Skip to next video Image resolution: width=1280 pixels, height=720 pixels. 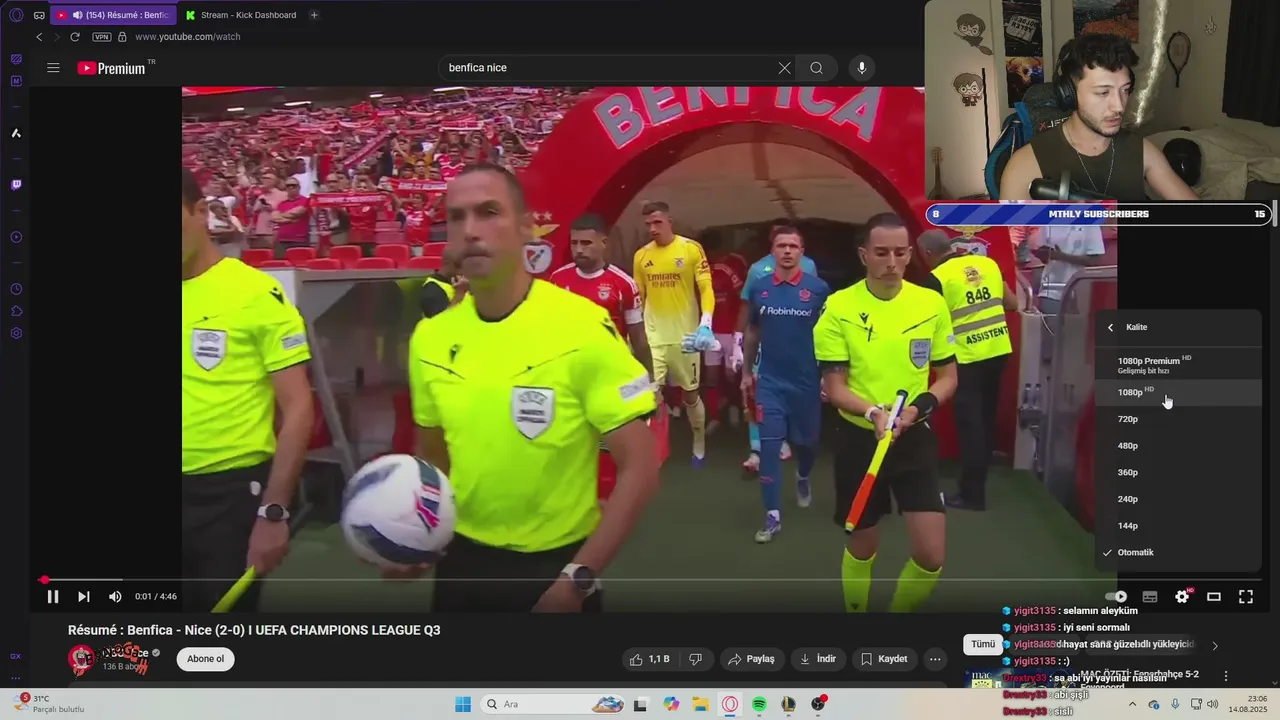tap(84, 597)
